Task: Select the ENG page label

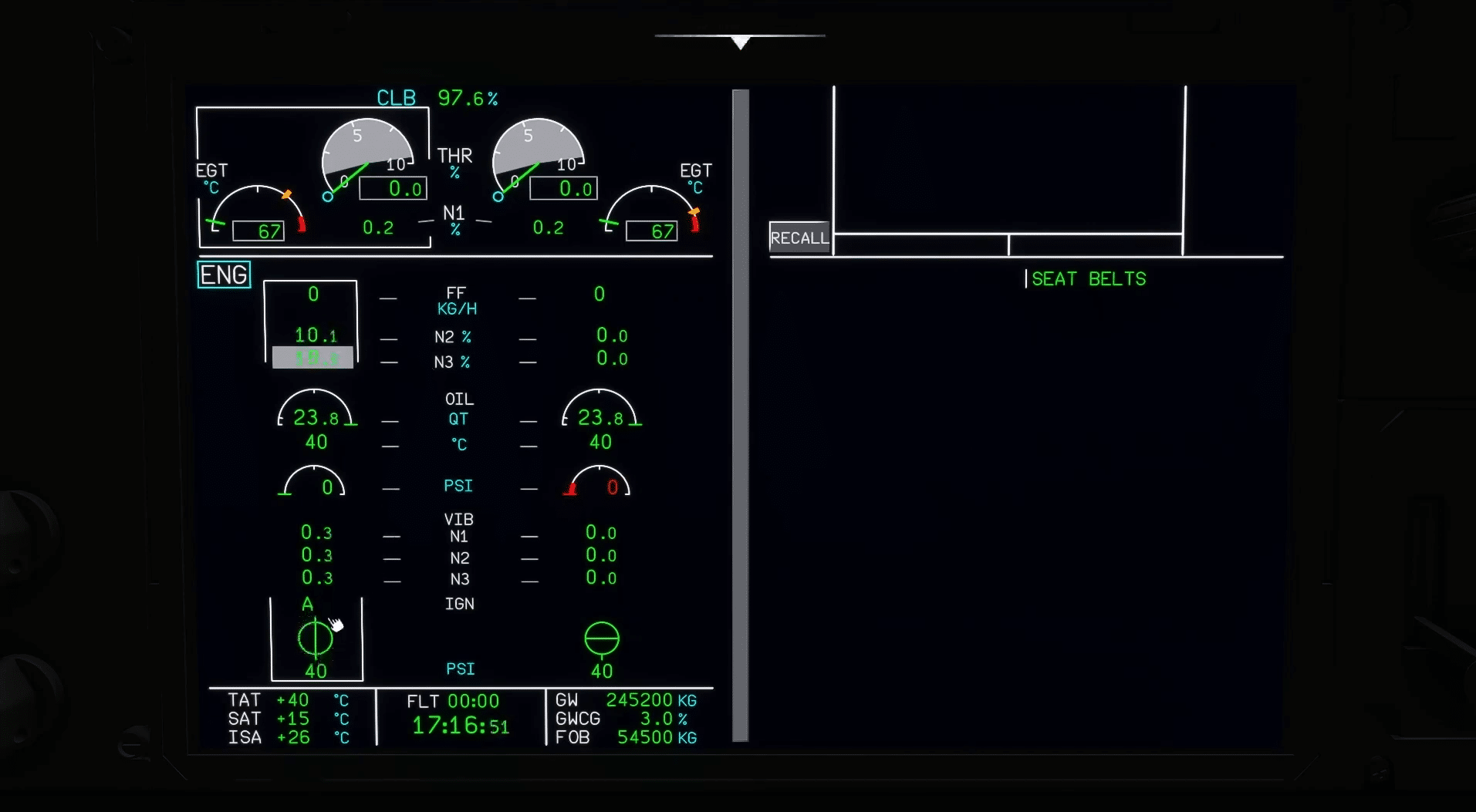Action: point(224,275)
